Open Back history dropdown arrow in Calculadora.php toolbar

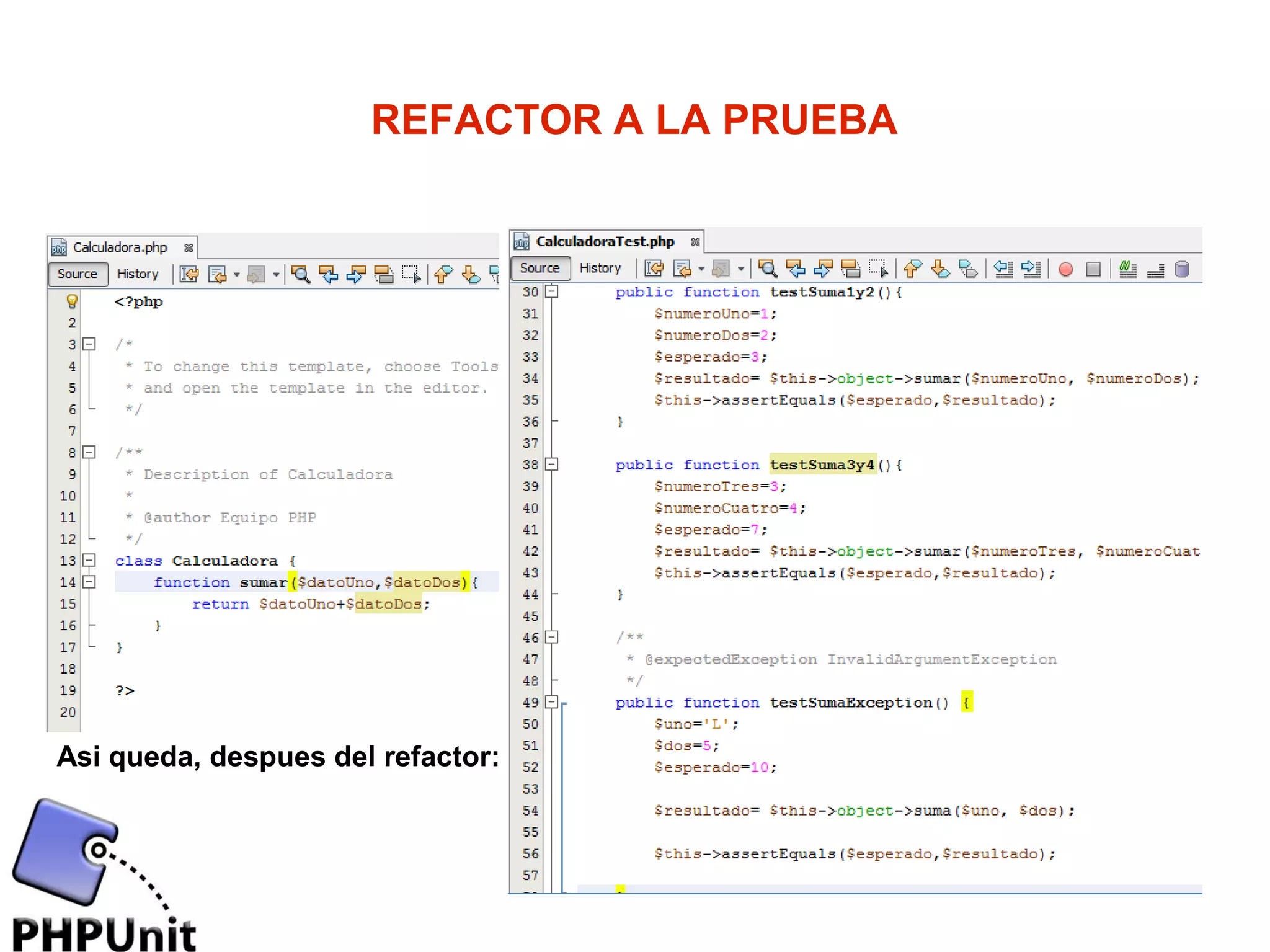click(x=236, y=275)
